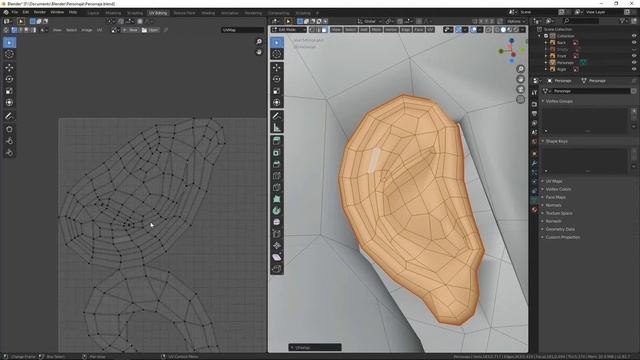Select the Measure tool in 3D viewport
The image size is (640, 360).
click(x=277, y=128)
